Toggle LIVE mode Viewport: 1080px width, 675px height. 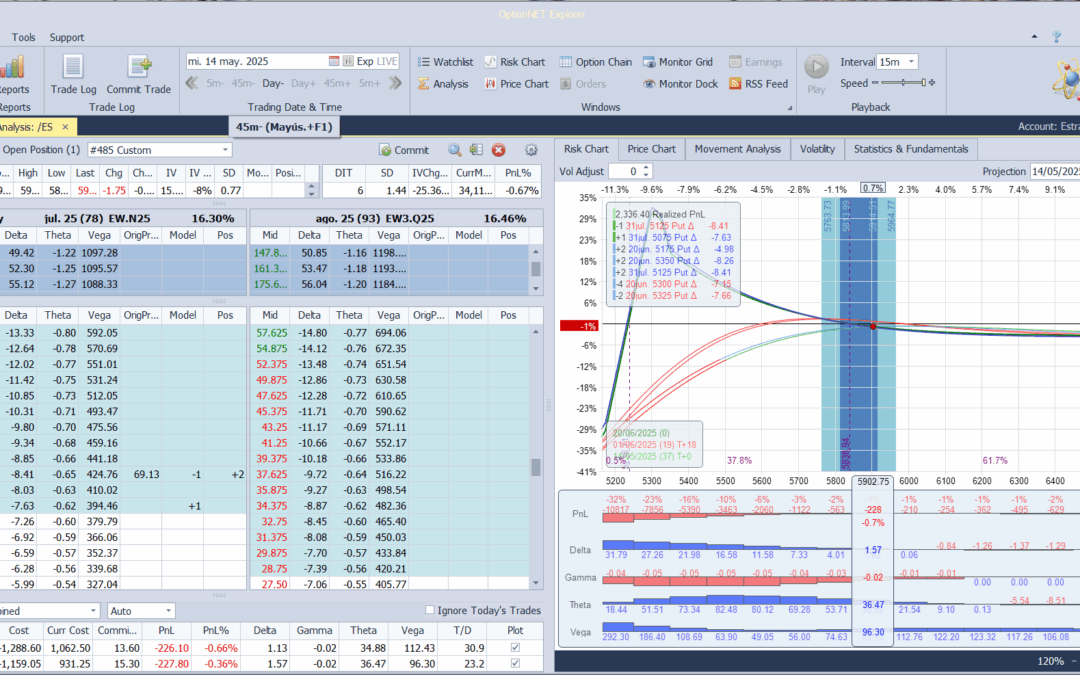tap(387, 61)
